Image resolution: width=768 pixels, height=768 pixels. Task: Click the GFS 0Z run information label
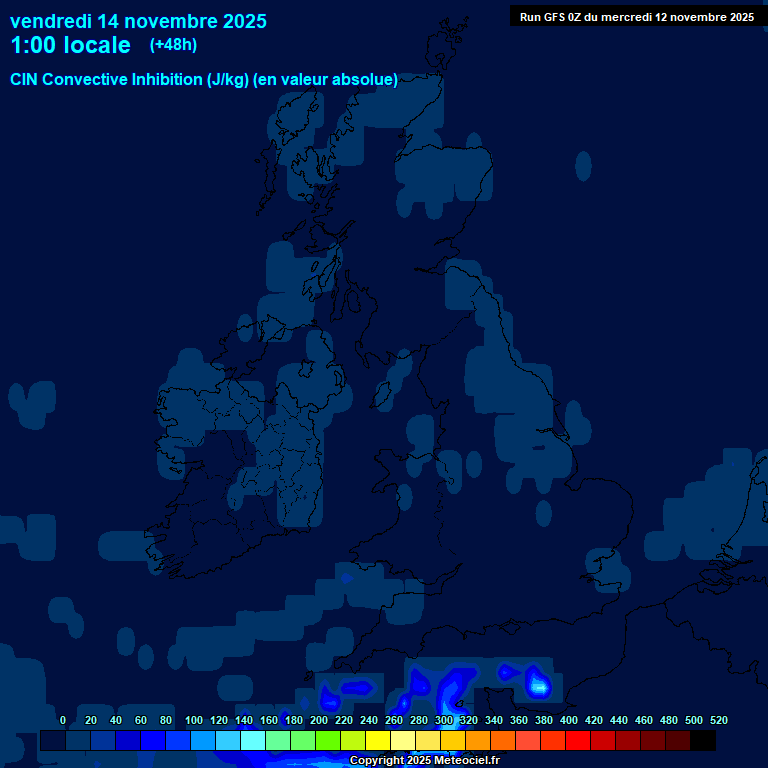(636, 17)
